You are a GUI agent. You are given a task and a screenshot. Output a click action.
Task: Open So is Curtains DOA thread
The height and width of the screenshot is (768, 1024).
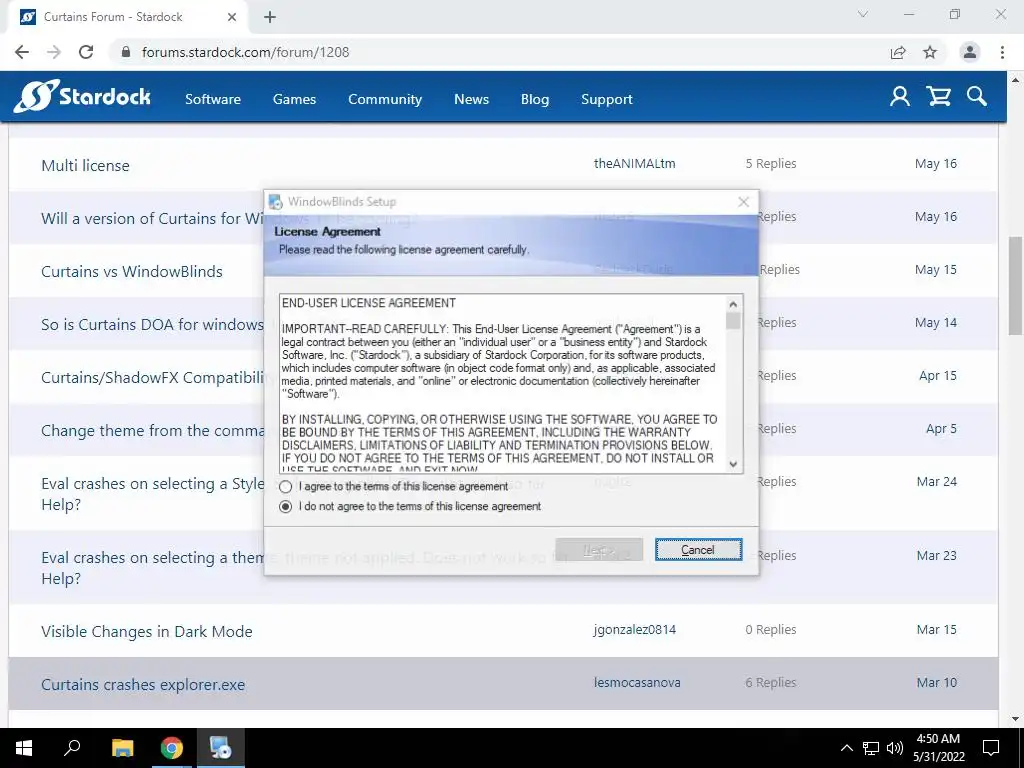152,325
